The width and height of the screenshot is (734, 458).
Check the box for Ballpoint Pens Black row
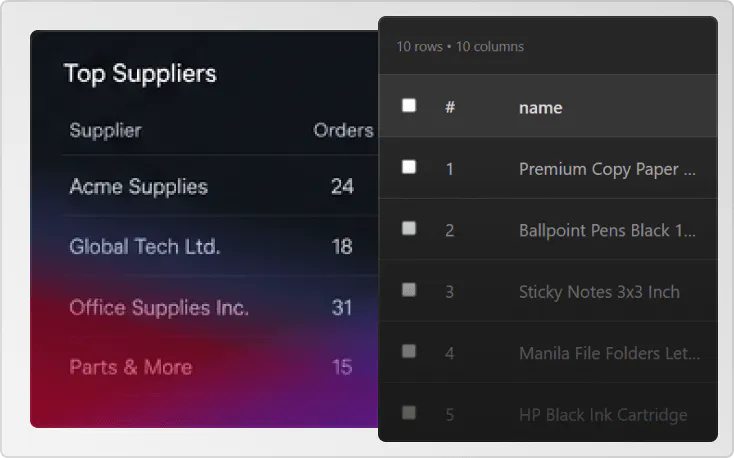point(409,228)
